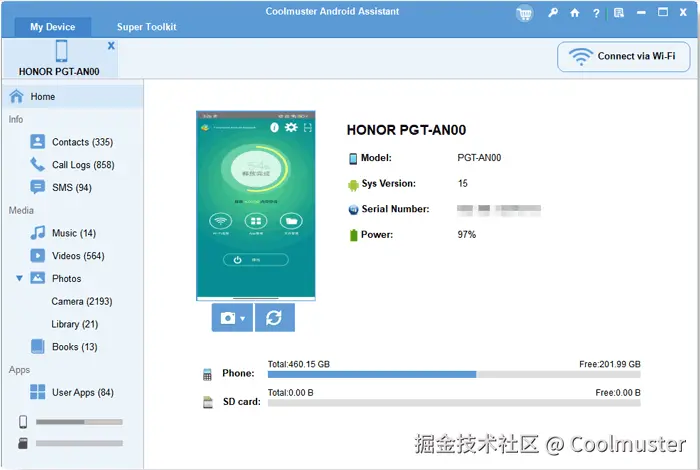
Task: Click the Phone storage progress bar
Action: coord(454,374)
